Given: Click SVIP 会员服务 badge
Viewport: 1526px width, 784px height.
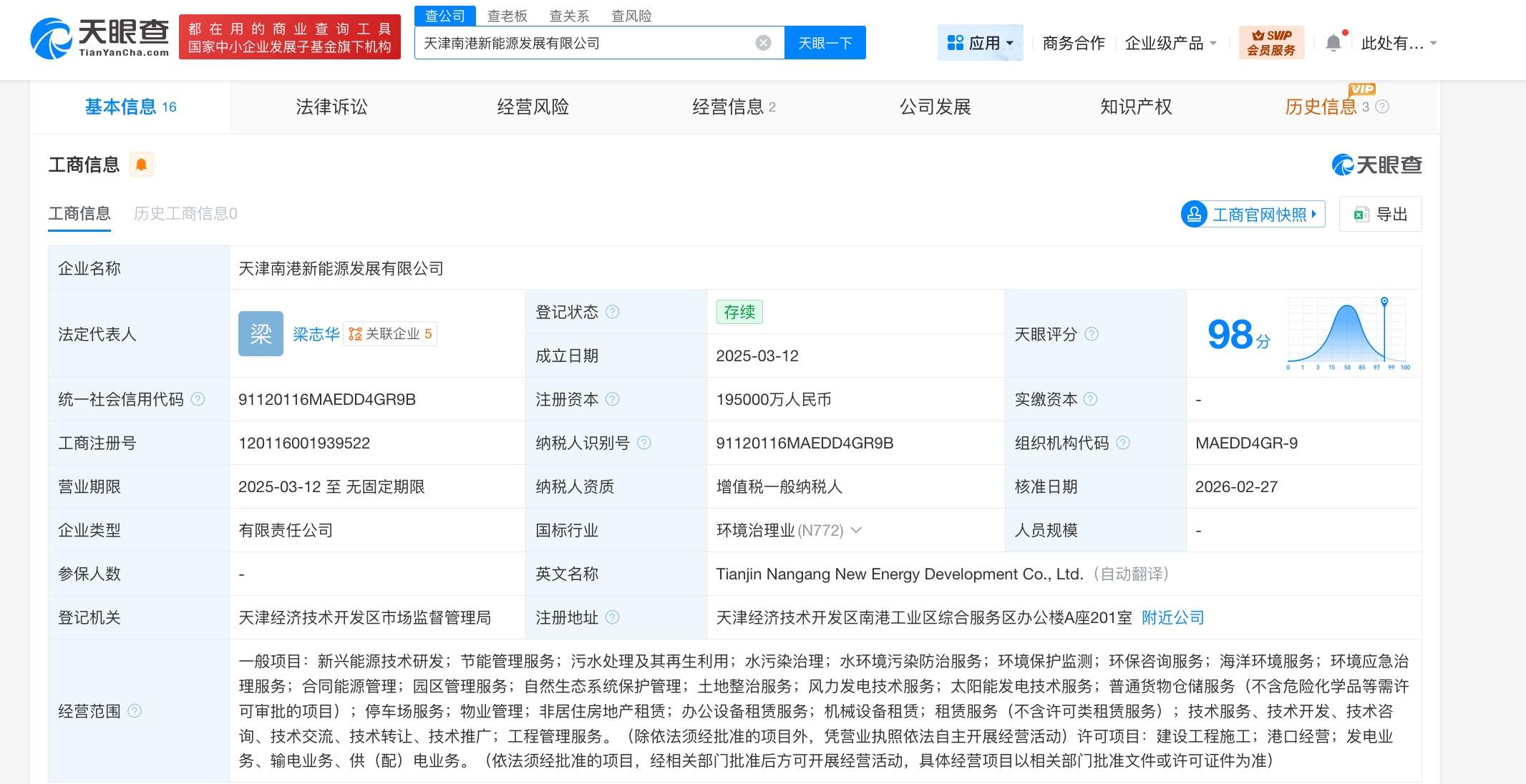Looking at the screenshot, I should [x=1271, y=43].
